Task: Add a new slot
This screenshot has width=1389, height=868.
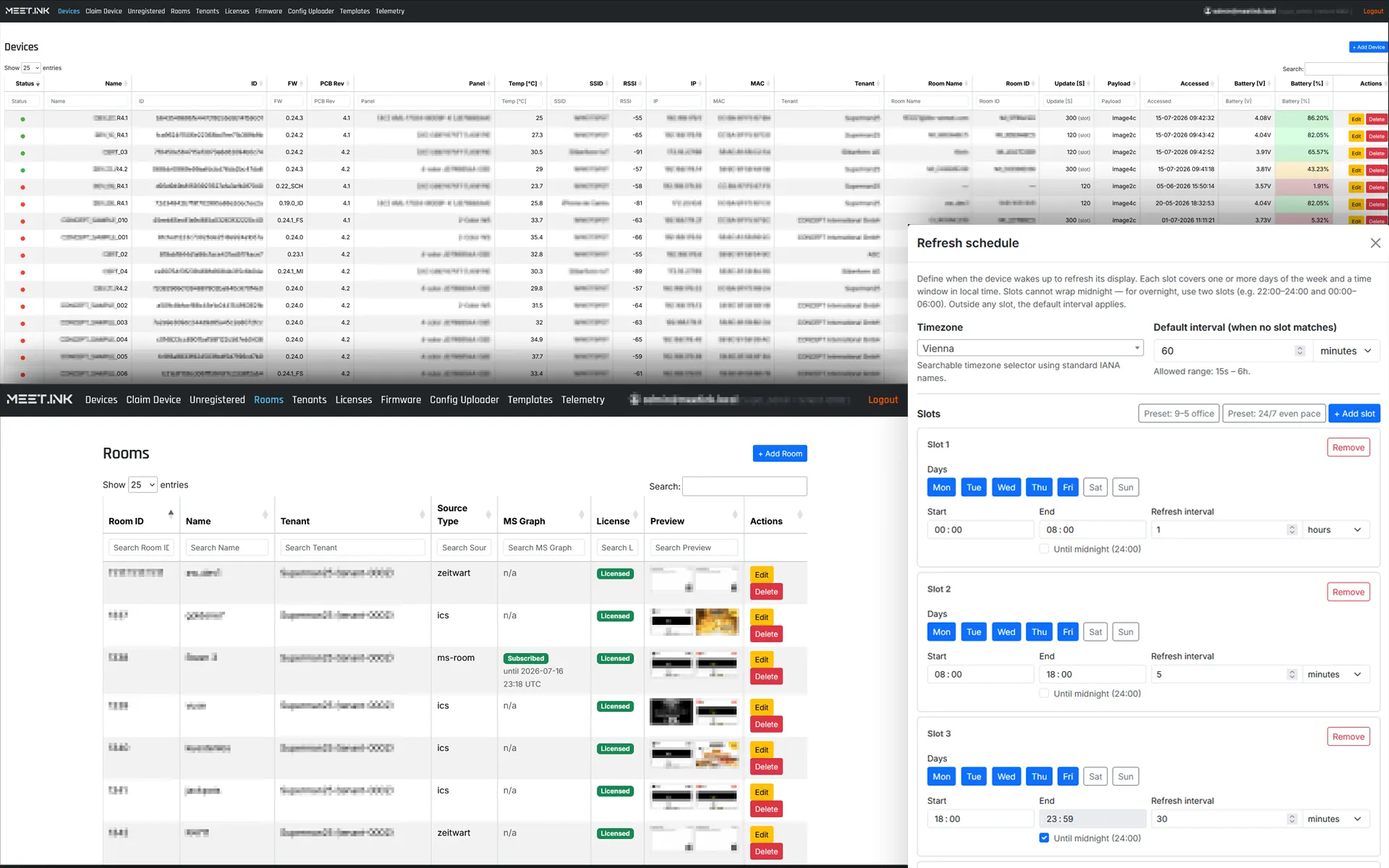Action: point(1354,414)
